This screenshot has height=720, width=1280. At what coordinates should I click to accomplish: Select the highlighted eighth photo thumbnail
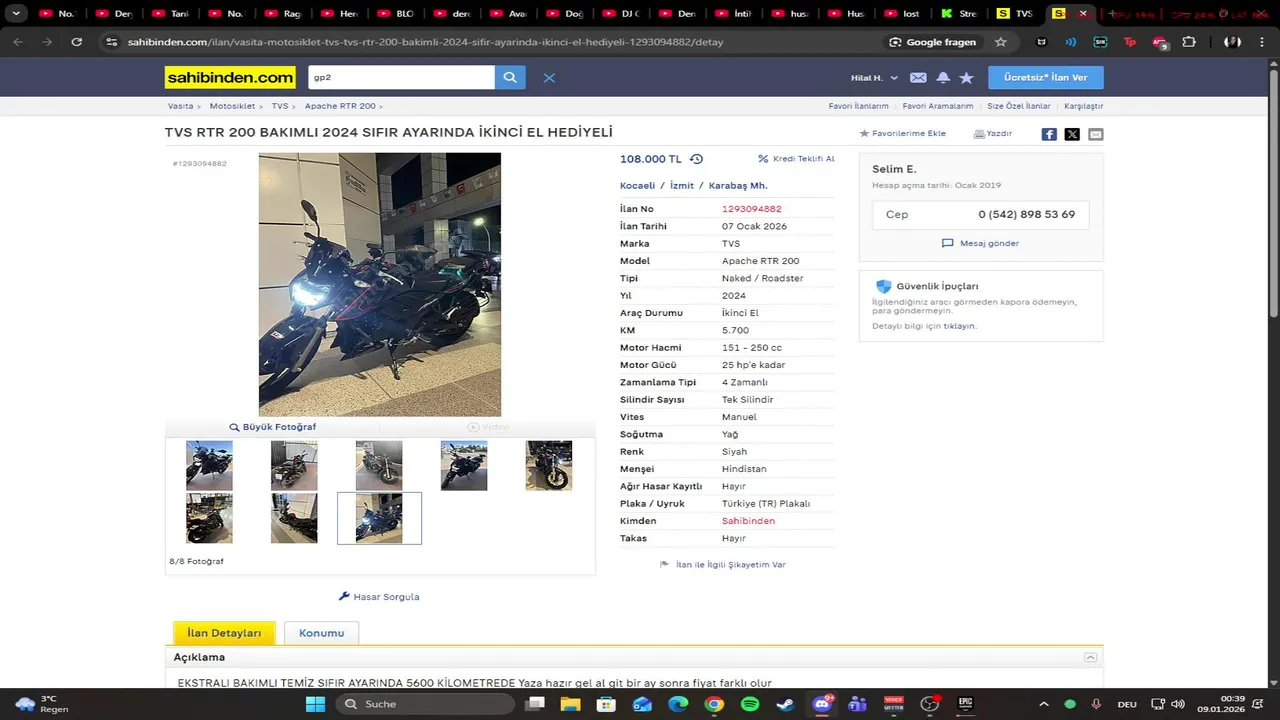379,518
